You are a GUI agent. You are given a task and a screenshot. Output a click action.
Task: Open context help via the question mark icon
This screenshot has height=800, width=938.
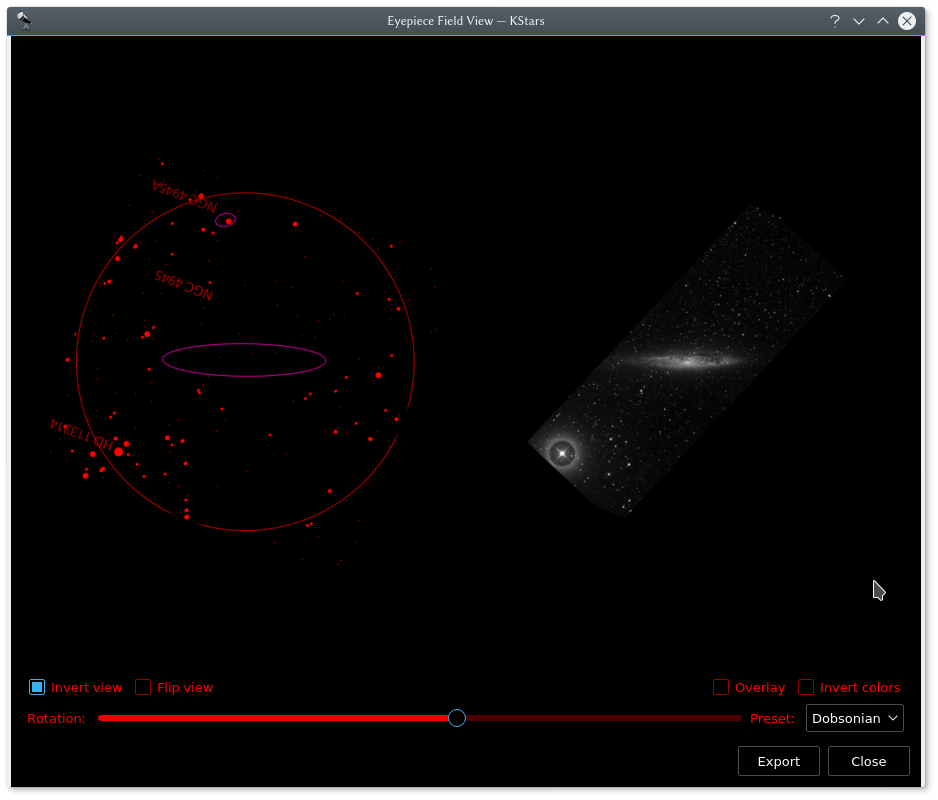835,20
